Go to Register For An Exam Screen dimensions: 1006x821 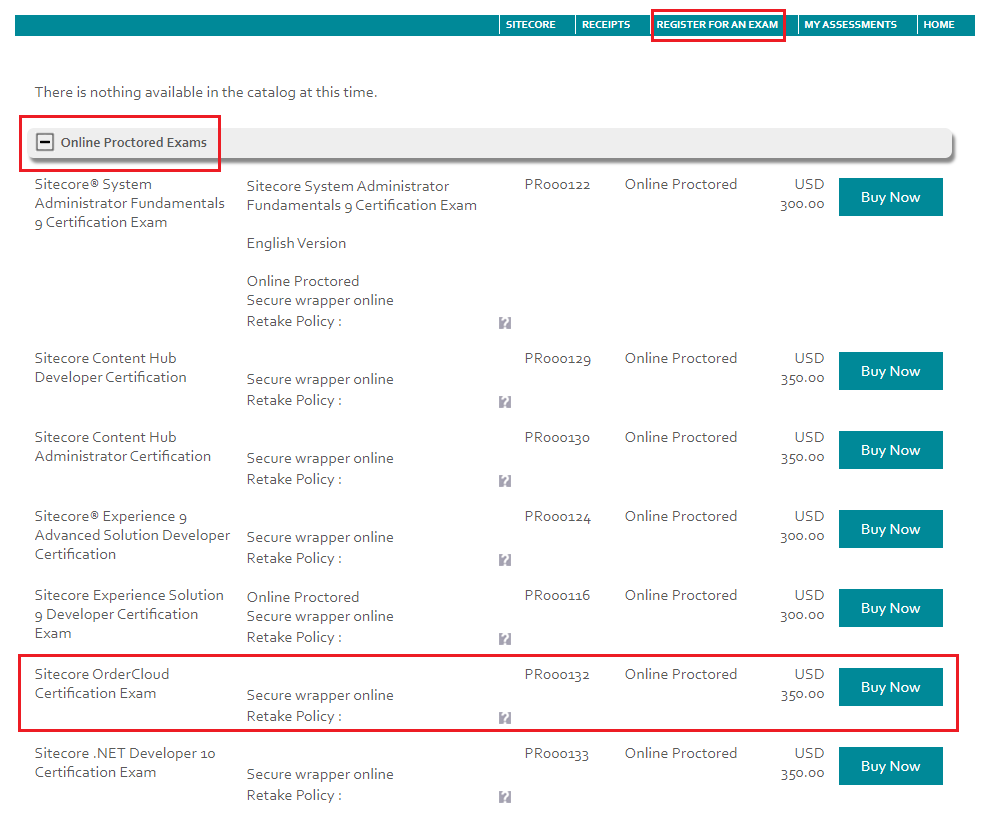(717, 24)
